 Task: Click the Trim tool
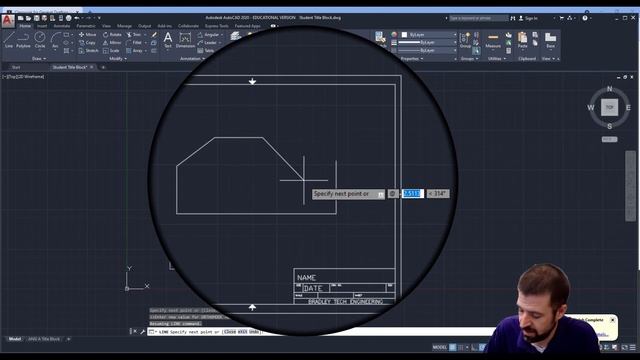pyautogui.click(x=134, y=35)
